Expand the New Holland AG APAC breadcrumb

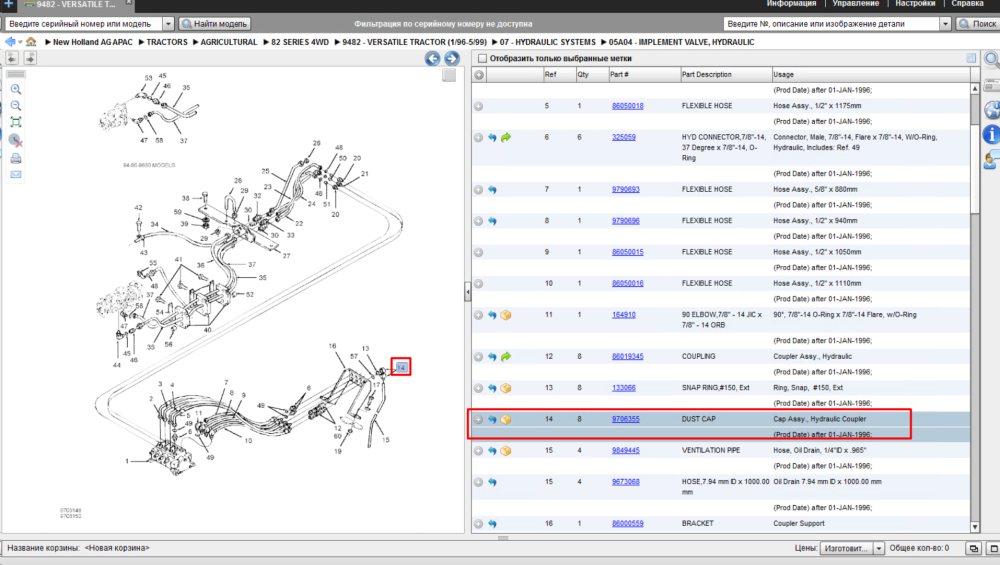(48, 42)
